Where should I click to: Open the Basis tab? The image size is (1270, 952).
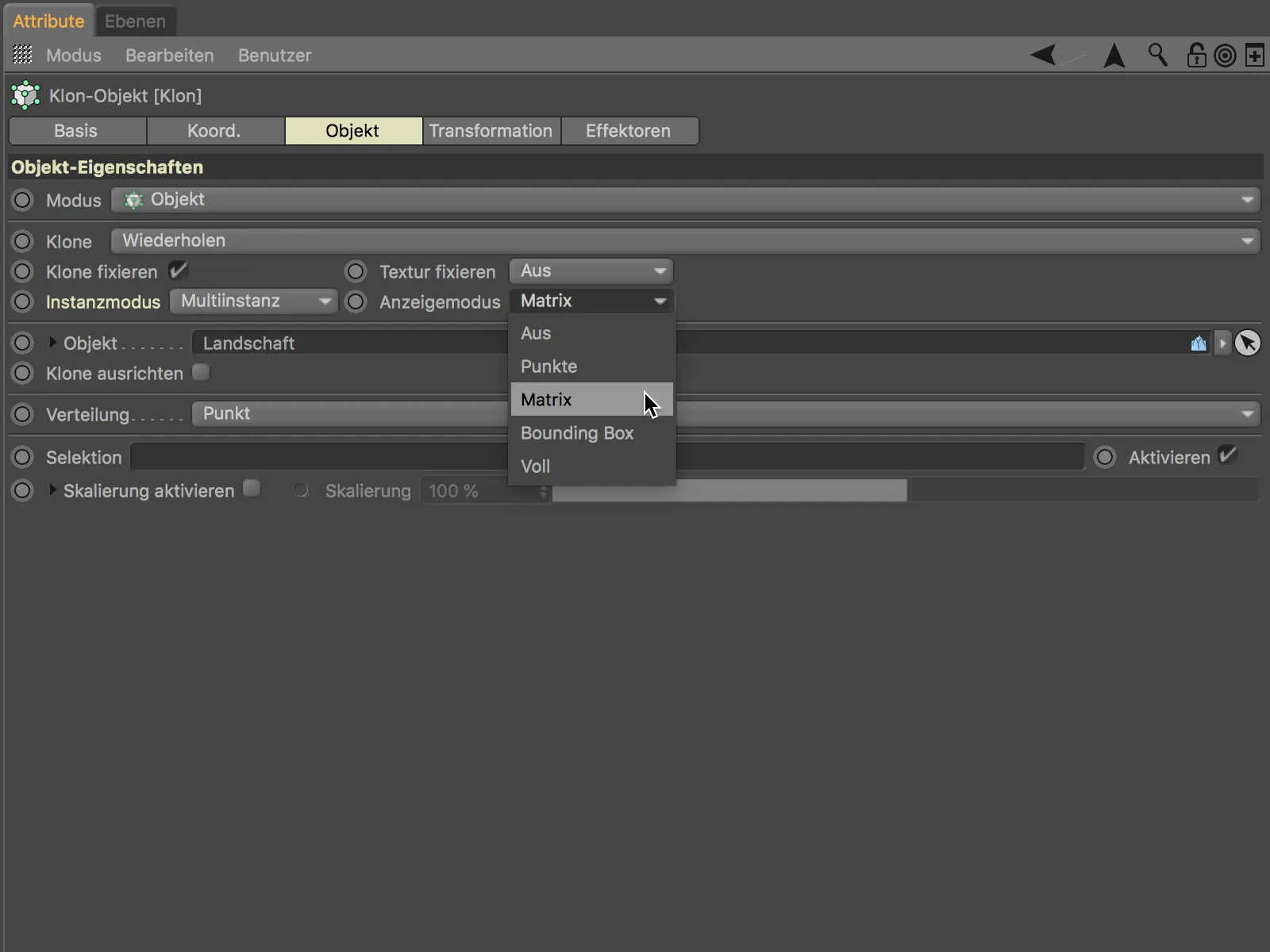tap(77, 131)
